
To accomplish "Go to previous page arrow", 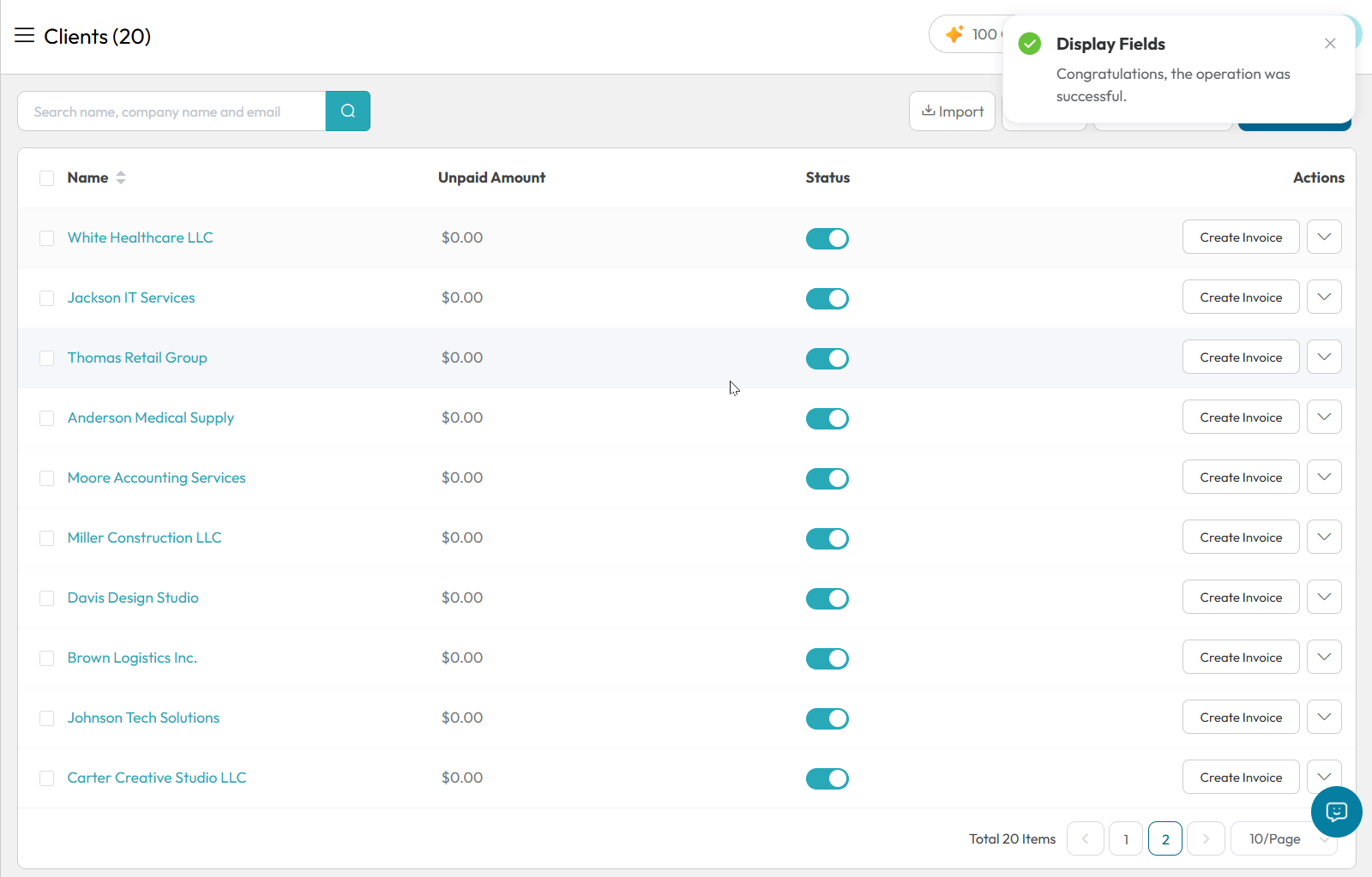I will pyautogui.click(x=1085, y=838).
